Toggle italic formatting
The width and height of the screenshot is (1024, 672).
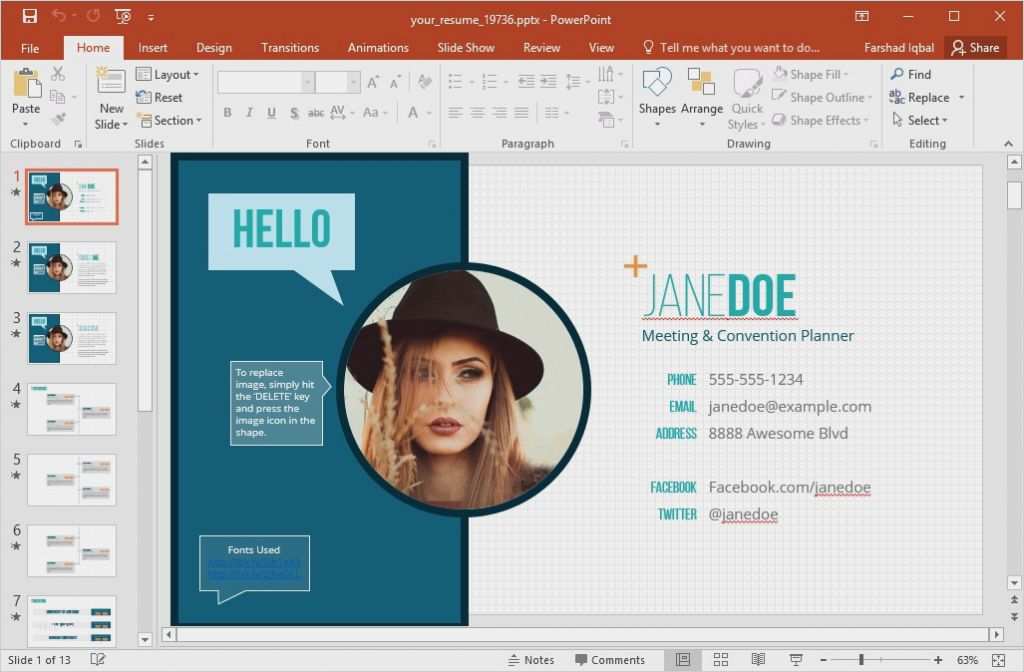[x=249, y=113]
